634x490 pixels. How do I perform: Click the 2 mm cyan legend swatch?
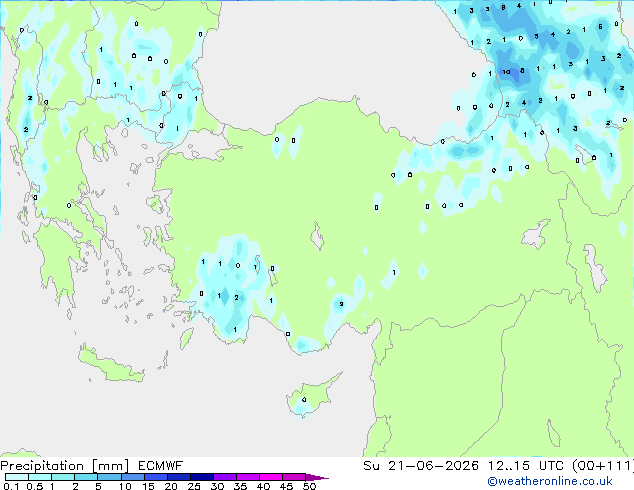(x=86, y=477)
